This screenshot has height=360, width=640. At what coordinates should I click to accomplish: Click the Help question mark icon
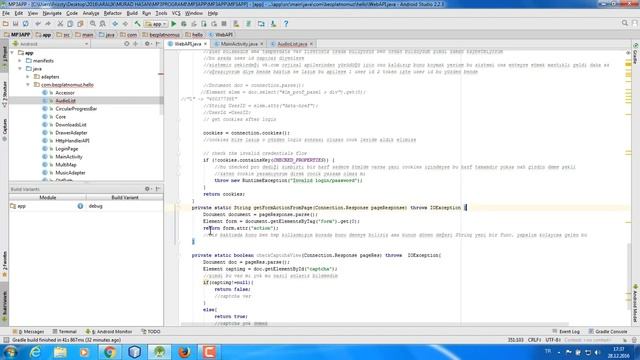pos(286,24)
